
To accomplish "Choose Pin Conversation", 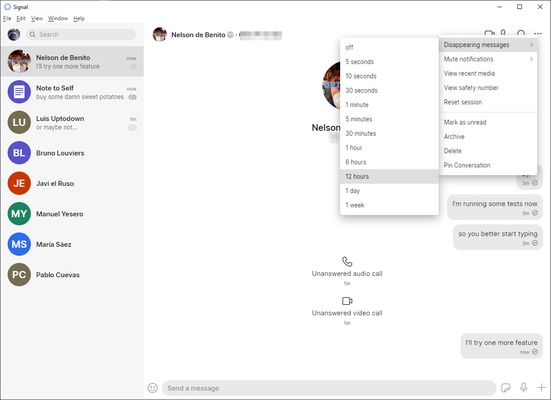I will click(488, 165).
